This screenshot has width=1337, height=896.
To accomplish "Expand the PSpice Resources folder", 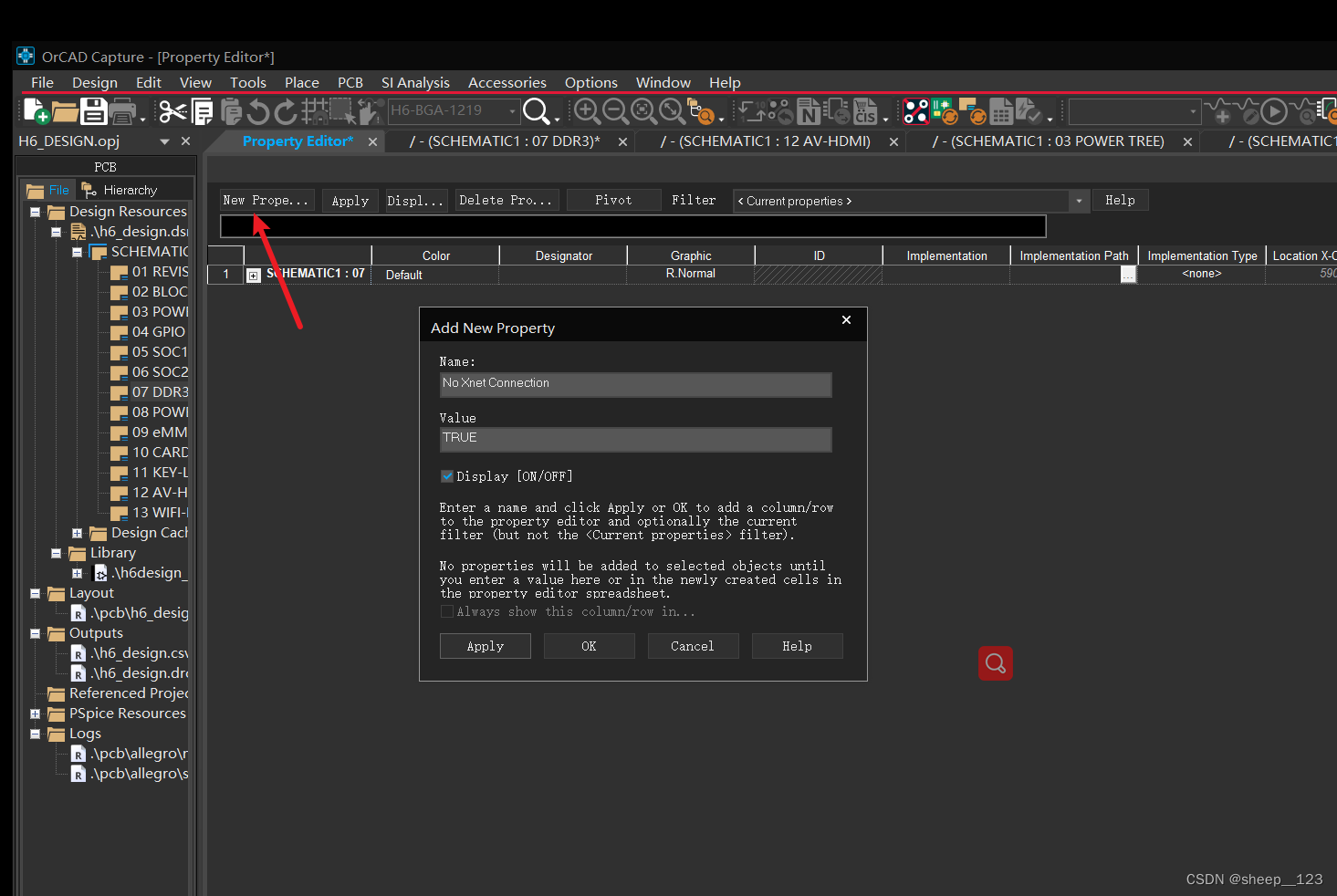I will 35,714.
